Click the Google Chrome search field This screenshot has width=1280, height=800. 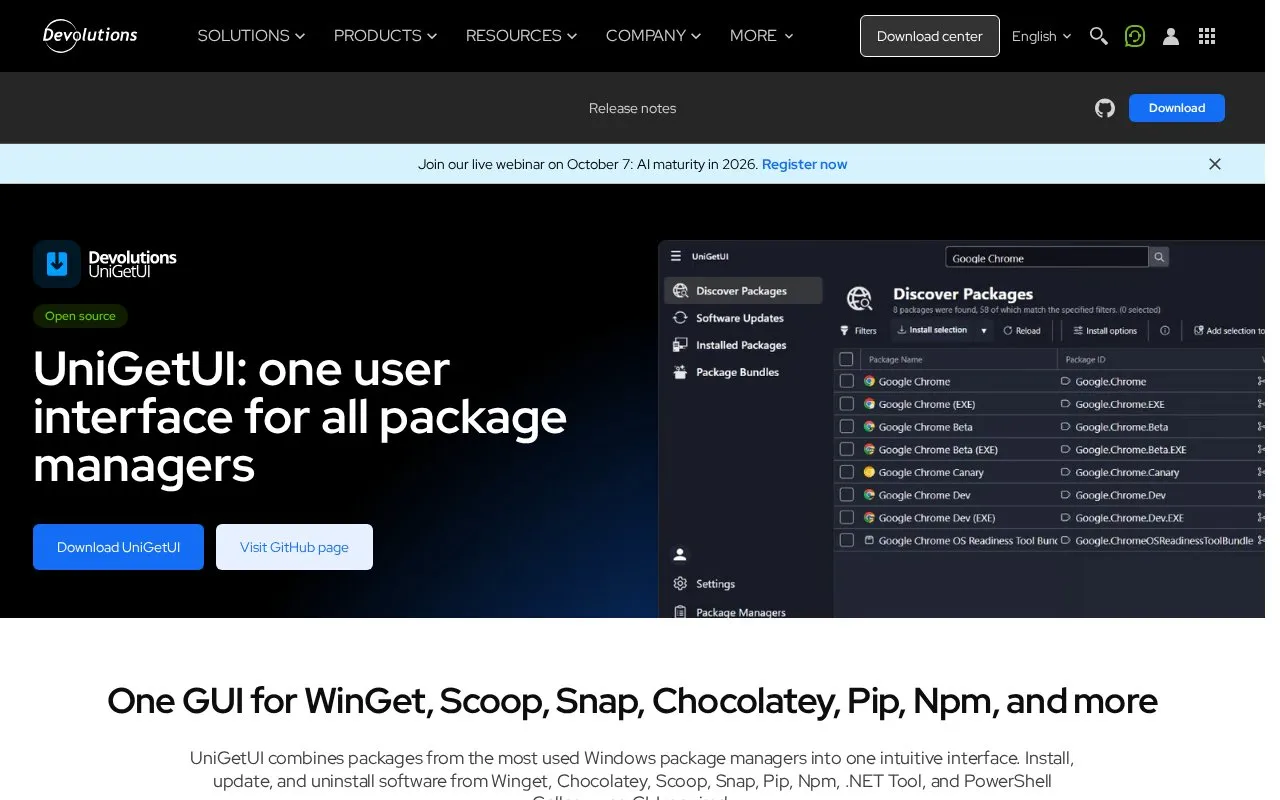[x=1047, y=257]
